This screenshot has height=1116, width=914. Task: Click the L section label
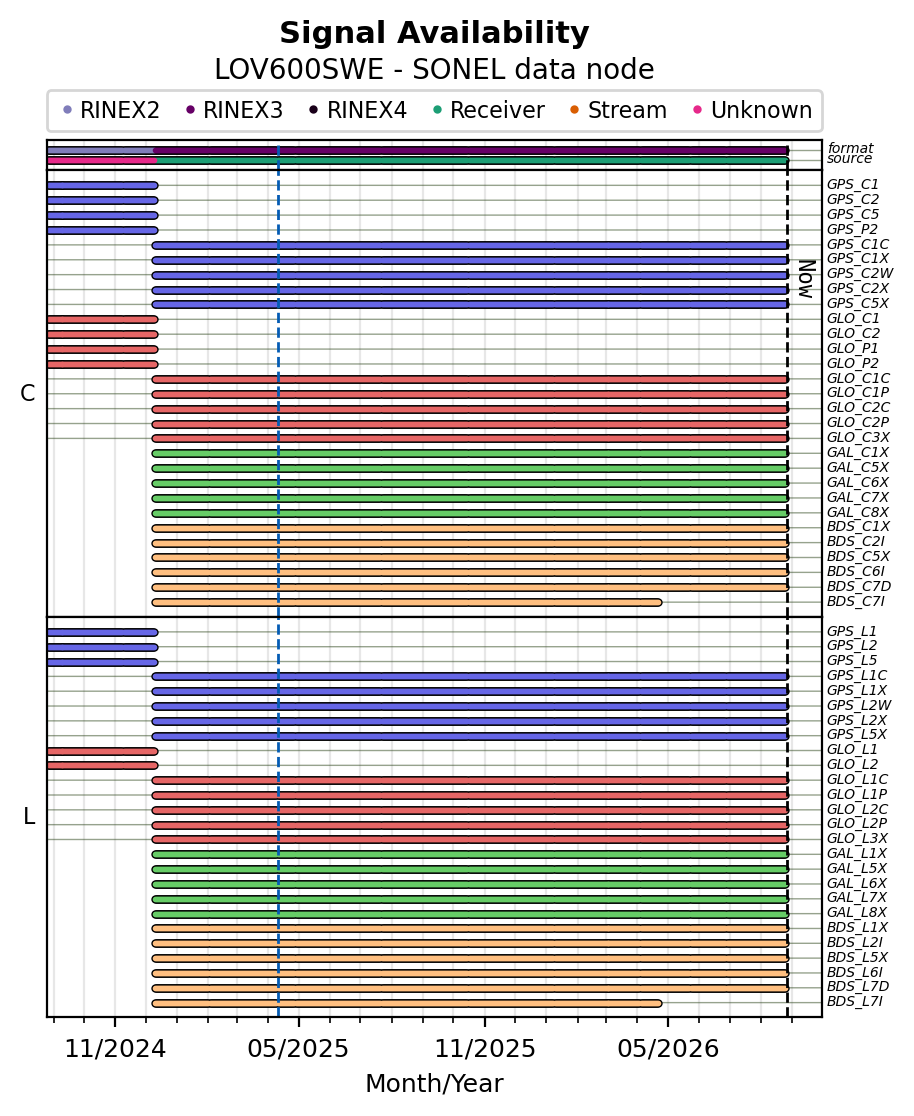pyautogui.click(x=29, y=816)
